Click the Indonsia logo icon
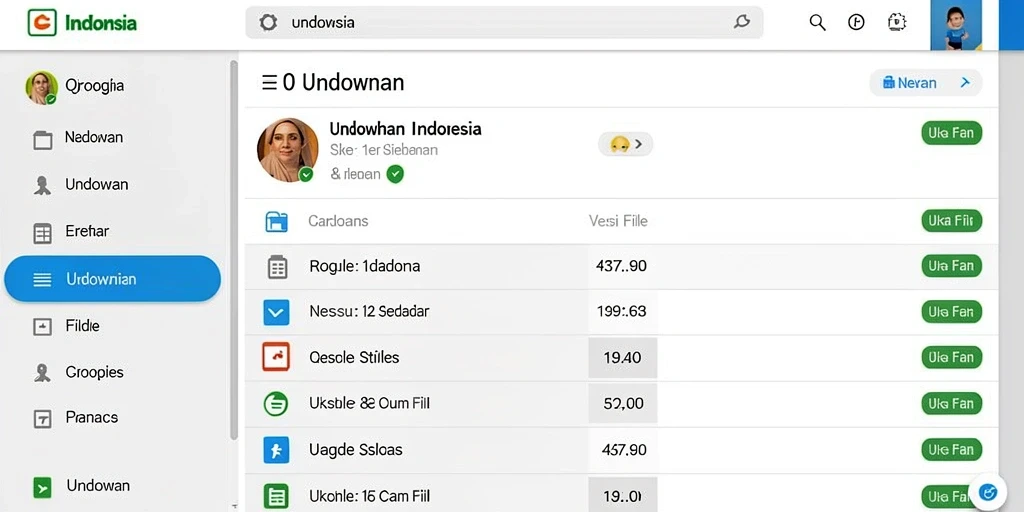 pyautogui.click(x=42, y=23)
